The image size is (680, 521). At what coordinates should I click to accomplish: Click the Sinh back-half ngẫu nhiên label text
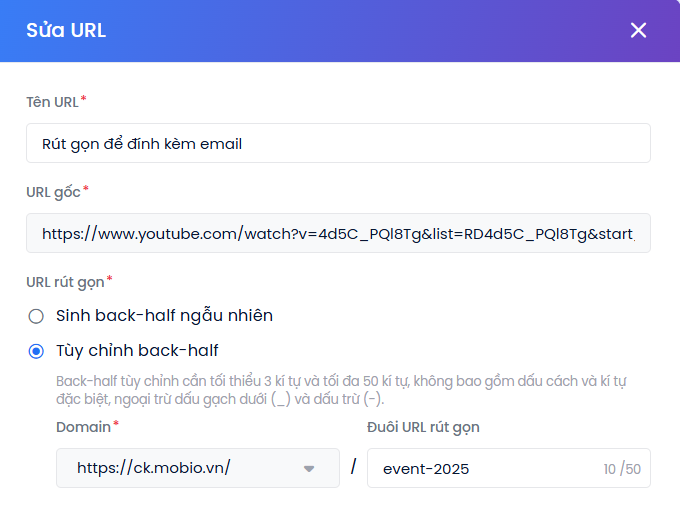pos(164,316)
